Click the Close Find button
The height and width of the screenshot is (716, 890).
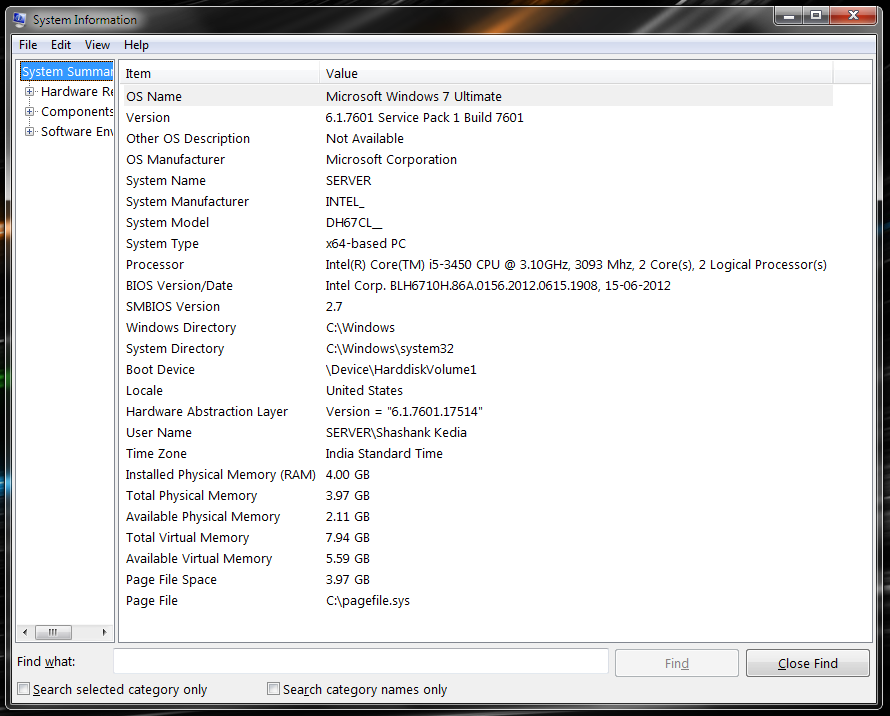coord(808,663)
